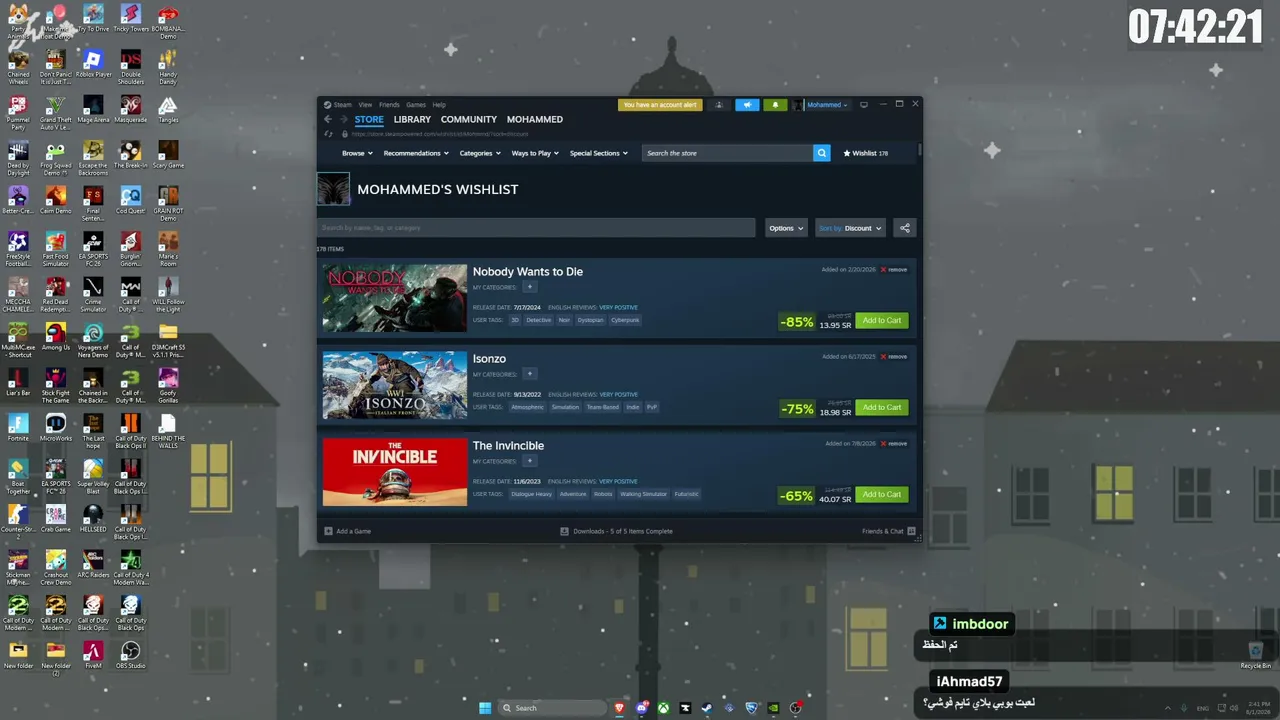Open Wishlist 178 link in store bar

[x=866, y=153]
